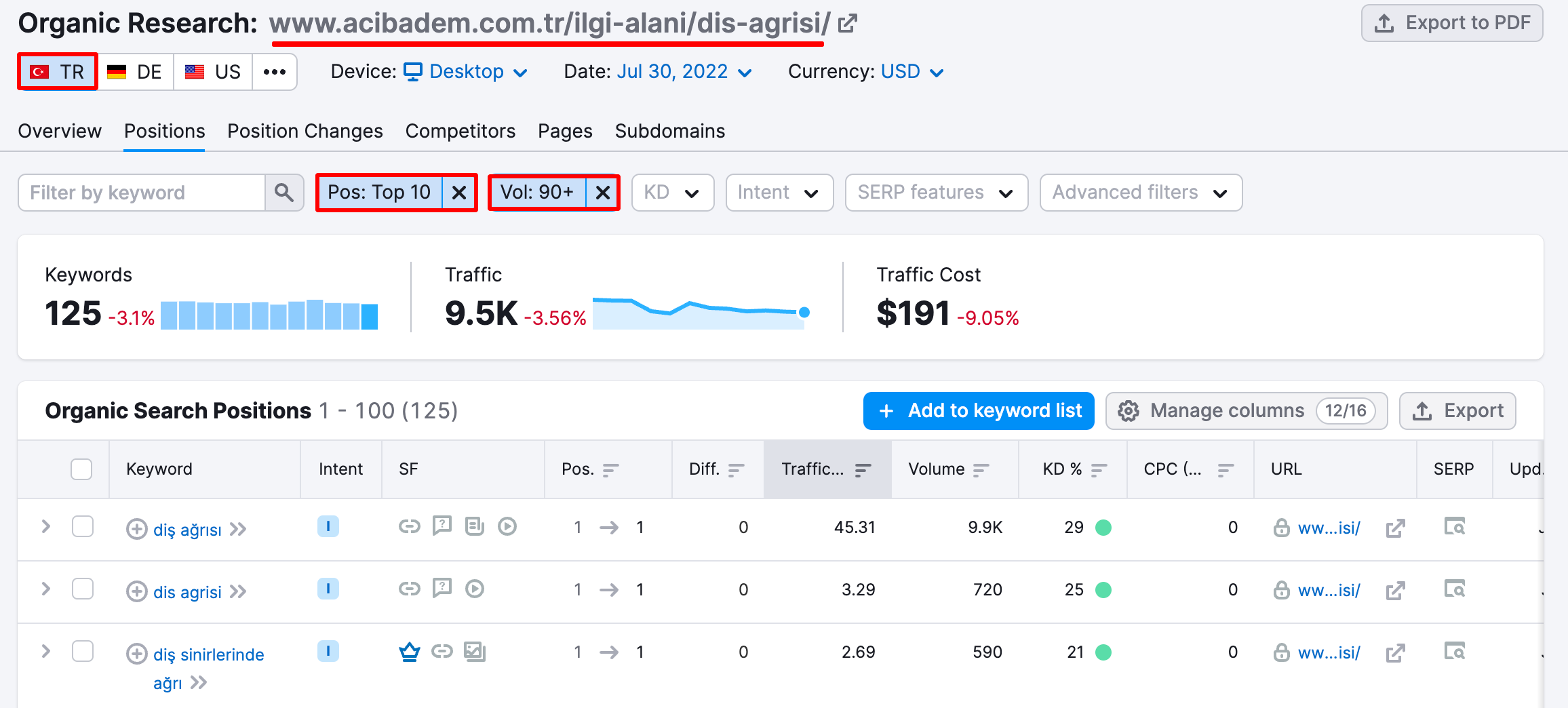Open external URL icon in diş ağrısı row
This screenshot has width=1568, height=708.
point(1395,528)
